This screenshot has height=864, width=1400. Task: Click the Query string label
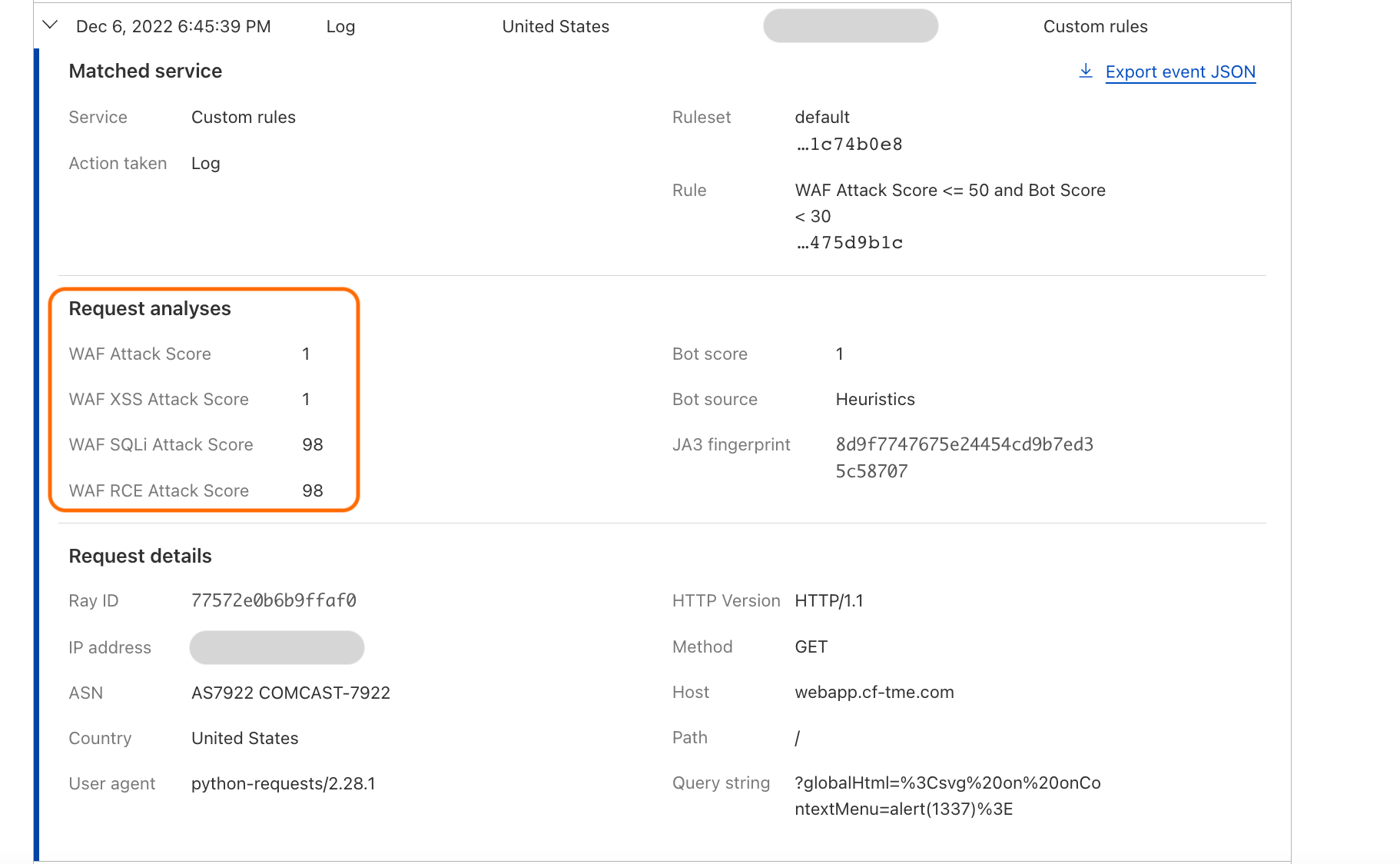(721, 783)
